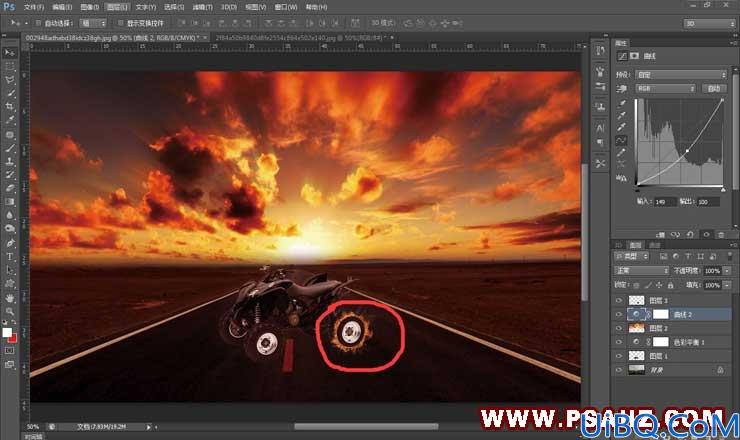
Task: Open the auto-select 组 dropdown
Action: pos(93,23)
